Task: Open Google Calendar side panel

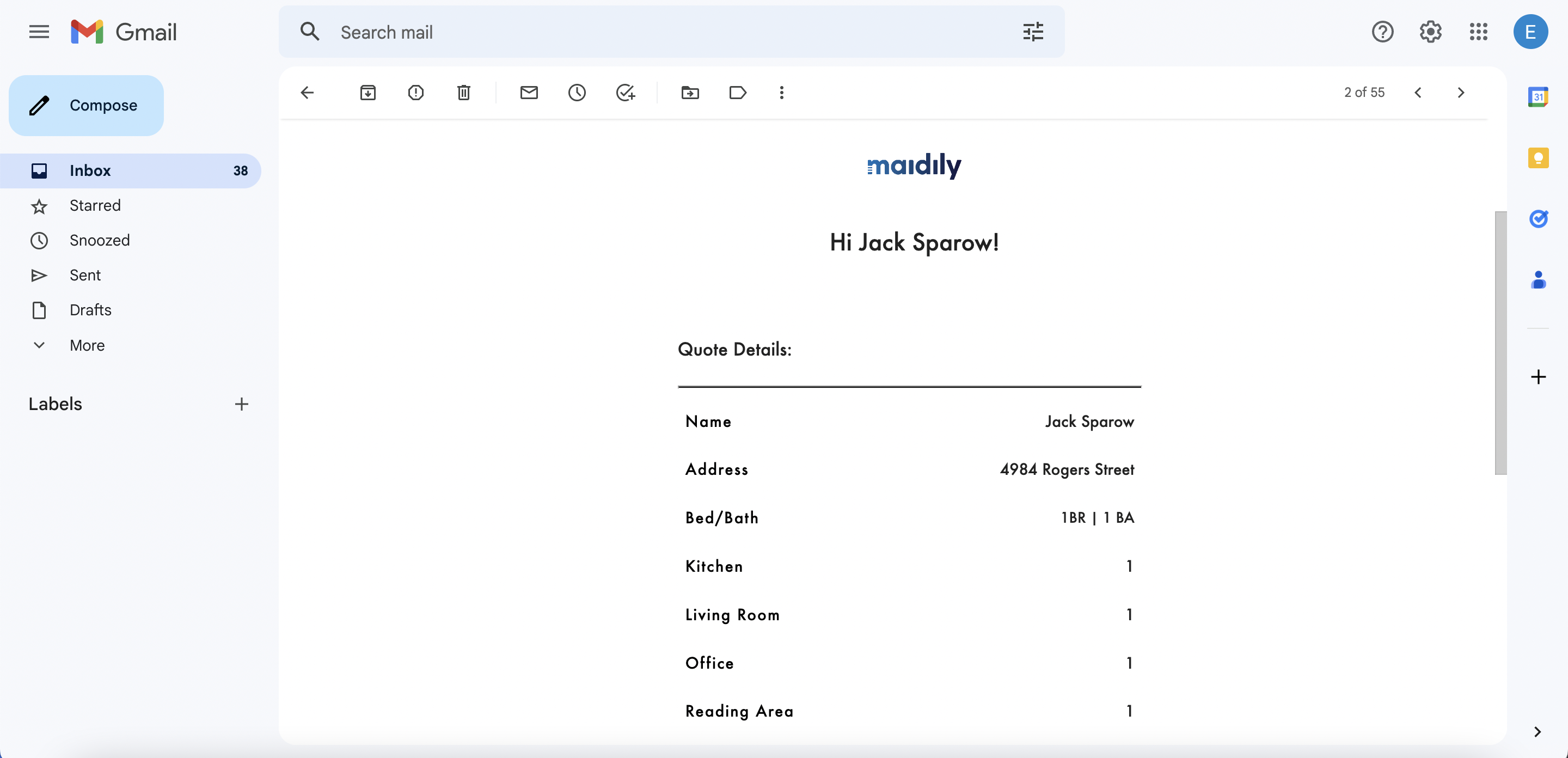Action: pos(1538,97)
